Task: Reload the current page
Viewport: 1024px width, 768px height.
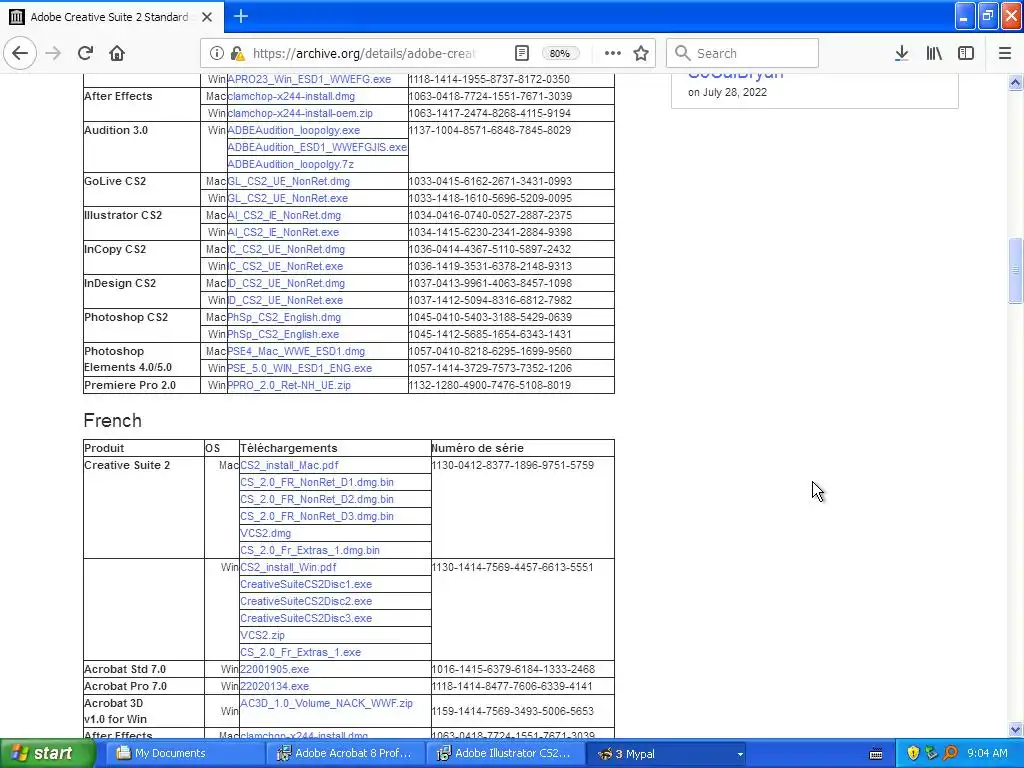Action: 85,53
